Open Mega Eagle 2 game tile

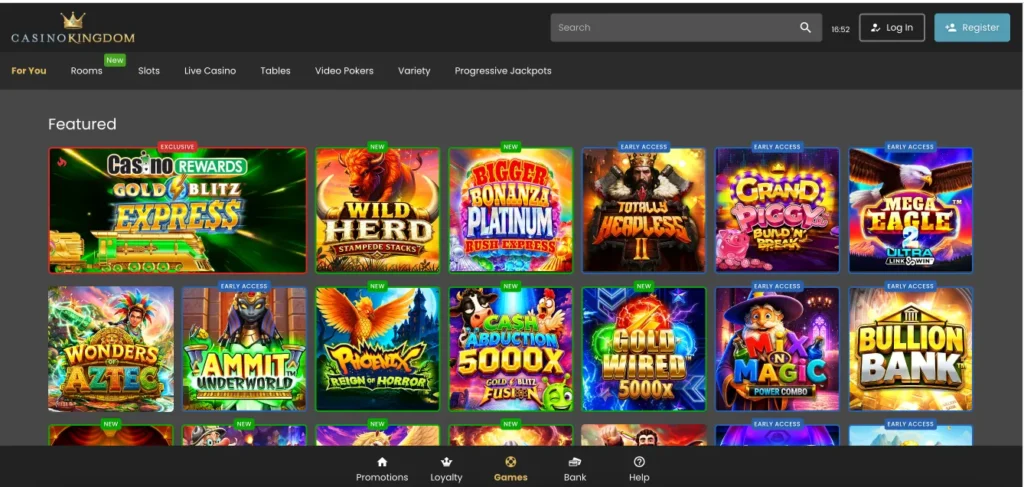910,210
